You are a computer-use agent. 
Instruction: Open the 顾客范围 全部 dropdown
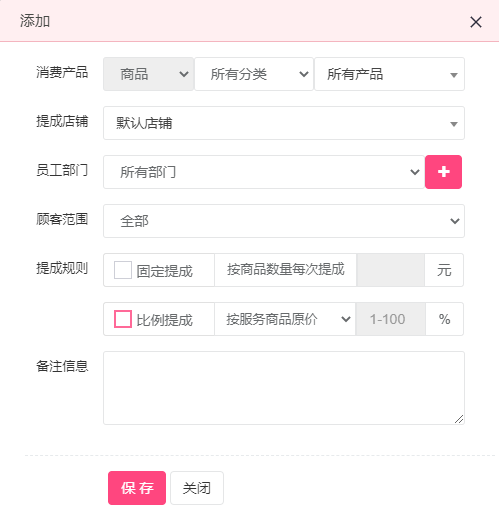click(x=284, y=221)
